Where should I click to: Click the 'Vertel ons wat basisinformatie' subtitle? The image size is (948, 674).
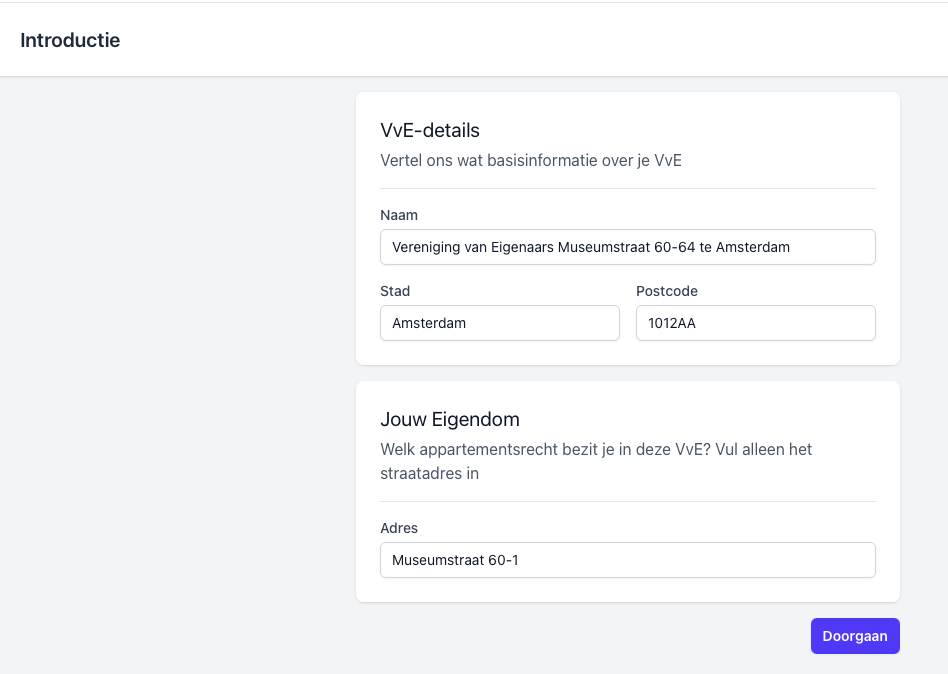531,160
